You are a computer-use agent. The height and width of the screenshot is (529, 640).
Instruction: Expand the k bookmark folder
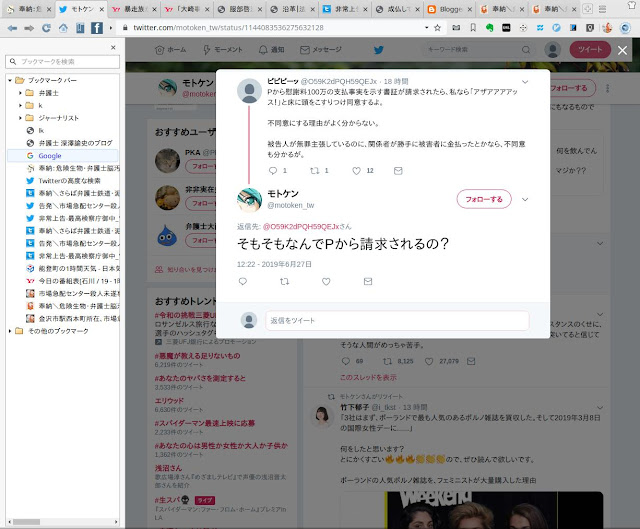[x=20, y=105]
